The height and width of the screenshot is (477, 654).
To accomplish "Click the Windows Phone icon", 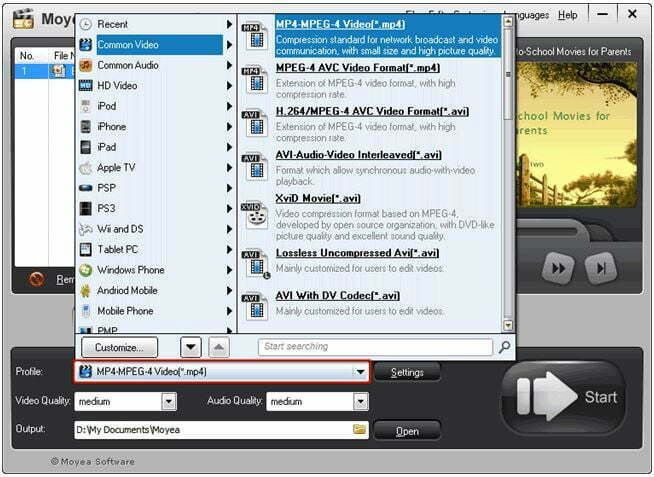I will tap(86, 270).
